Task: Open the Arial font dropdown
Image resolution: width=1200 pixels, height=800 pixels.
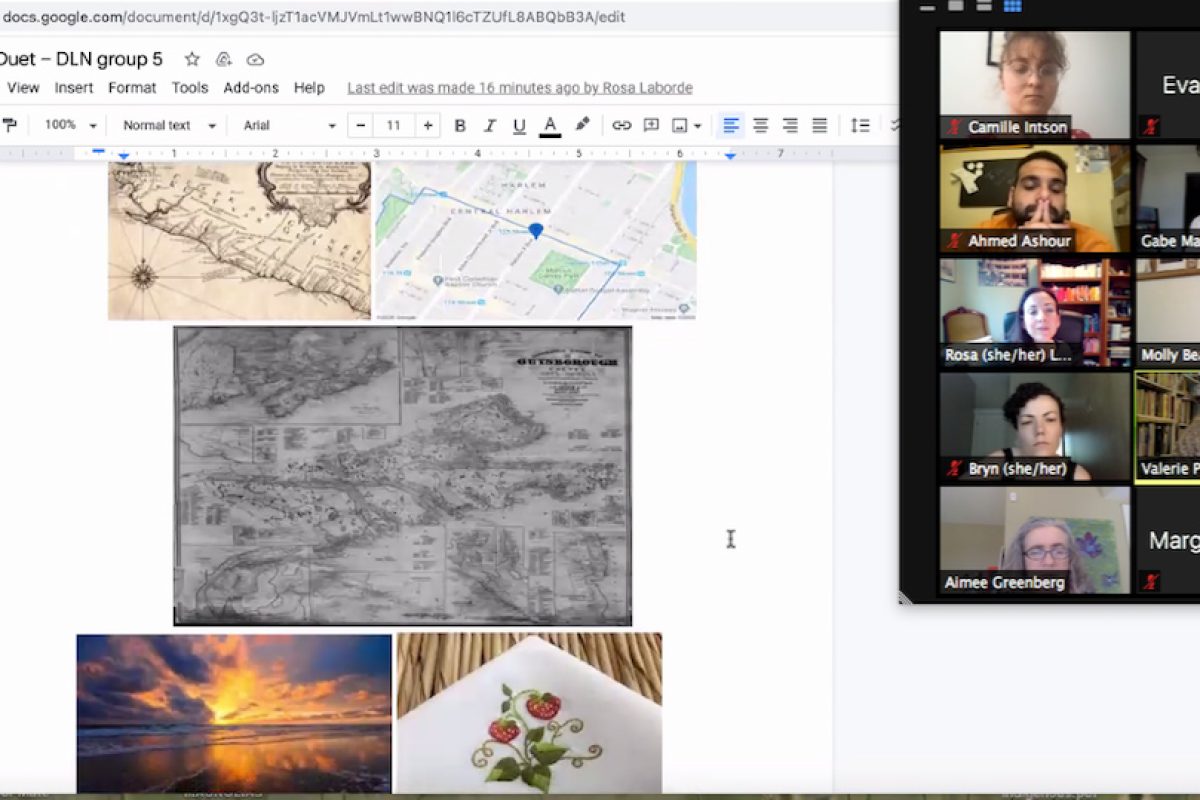Action: 290,125
